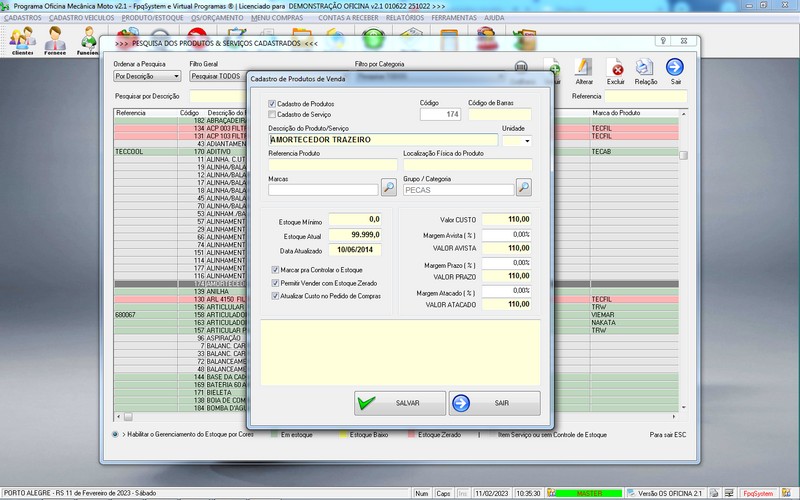Open the CONTAS A RECEBER menu
This screenshot has height=500, width=800.
coord(348,18)
